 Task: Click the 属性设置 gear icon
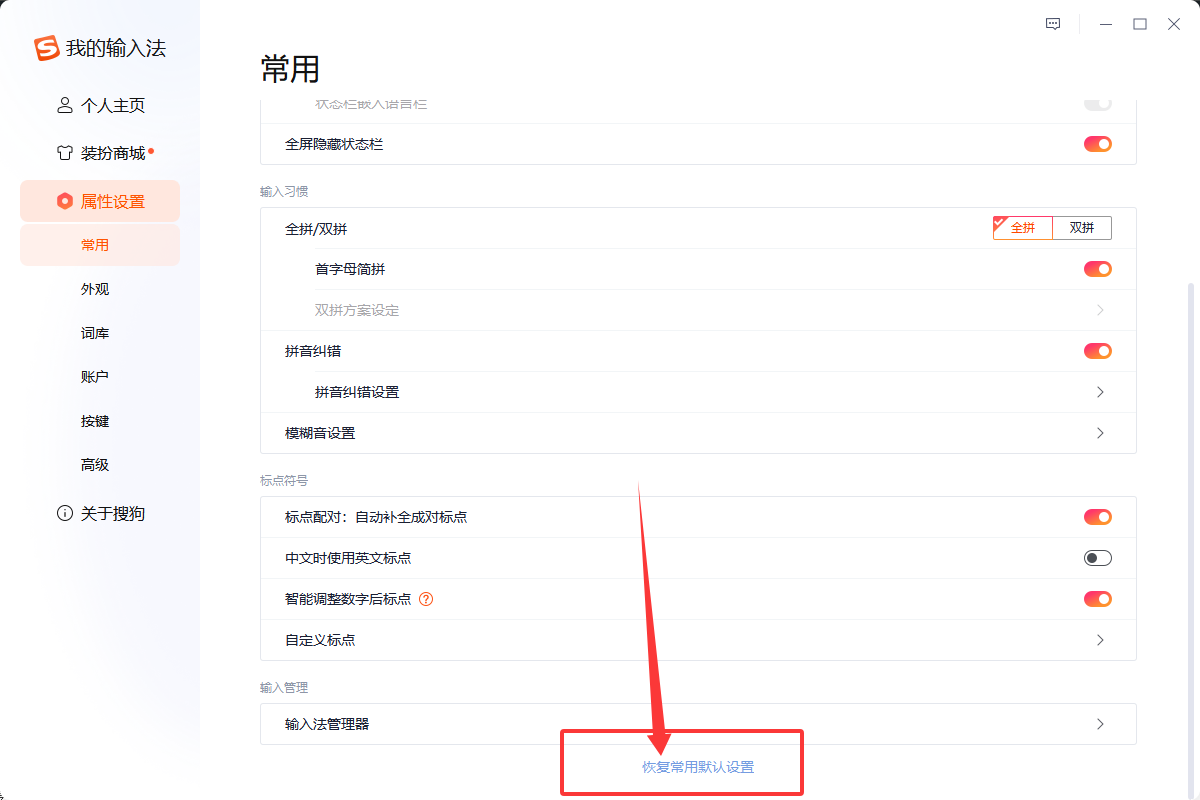(63, 200)
